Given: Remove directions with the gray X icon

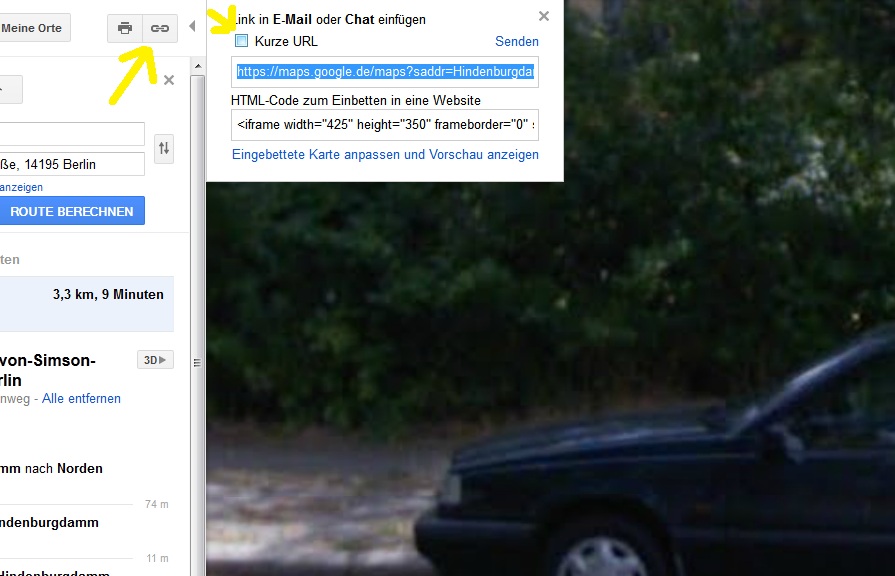Looking at the screenshot, I should [169, 80].
